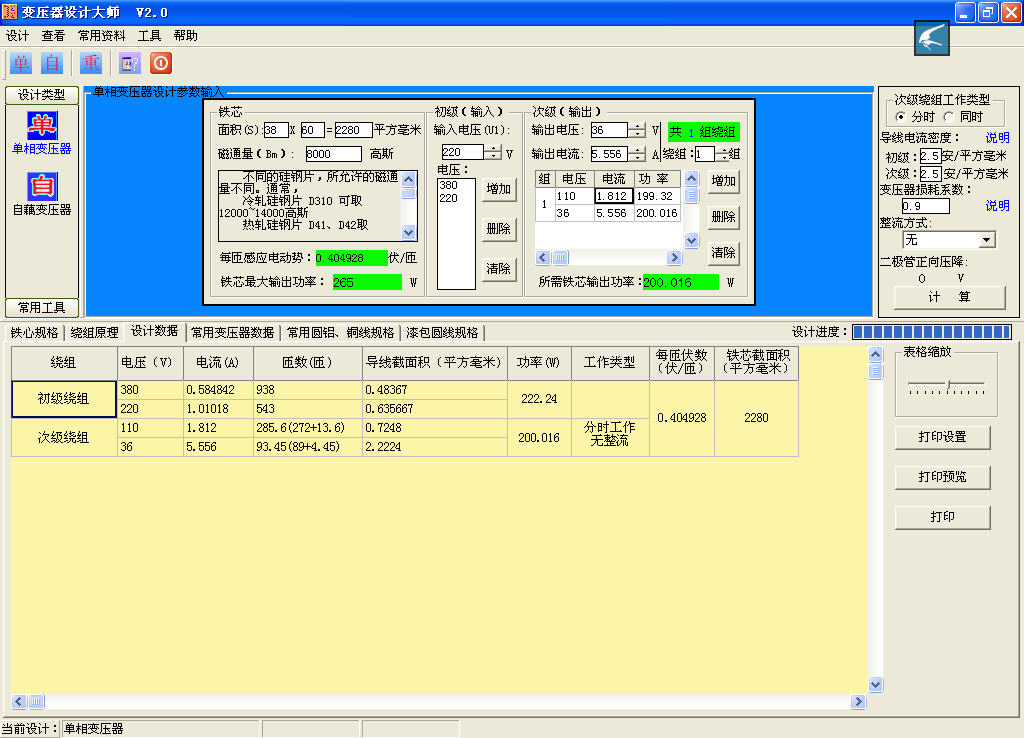
Task: Click the bird logo icon at top right
Action: (x=931, y=38)
